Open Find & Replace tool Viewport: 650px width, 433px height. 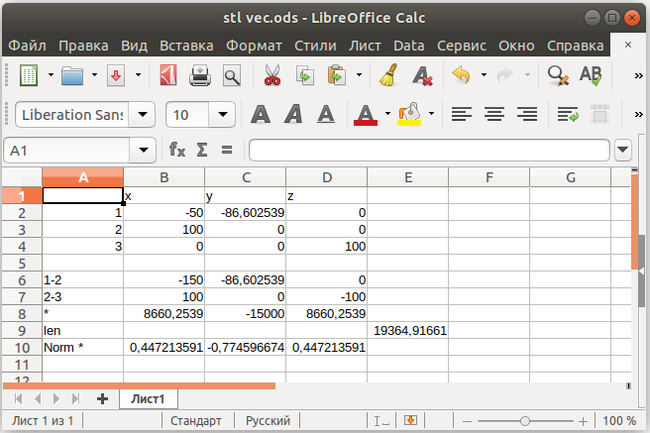556,76
